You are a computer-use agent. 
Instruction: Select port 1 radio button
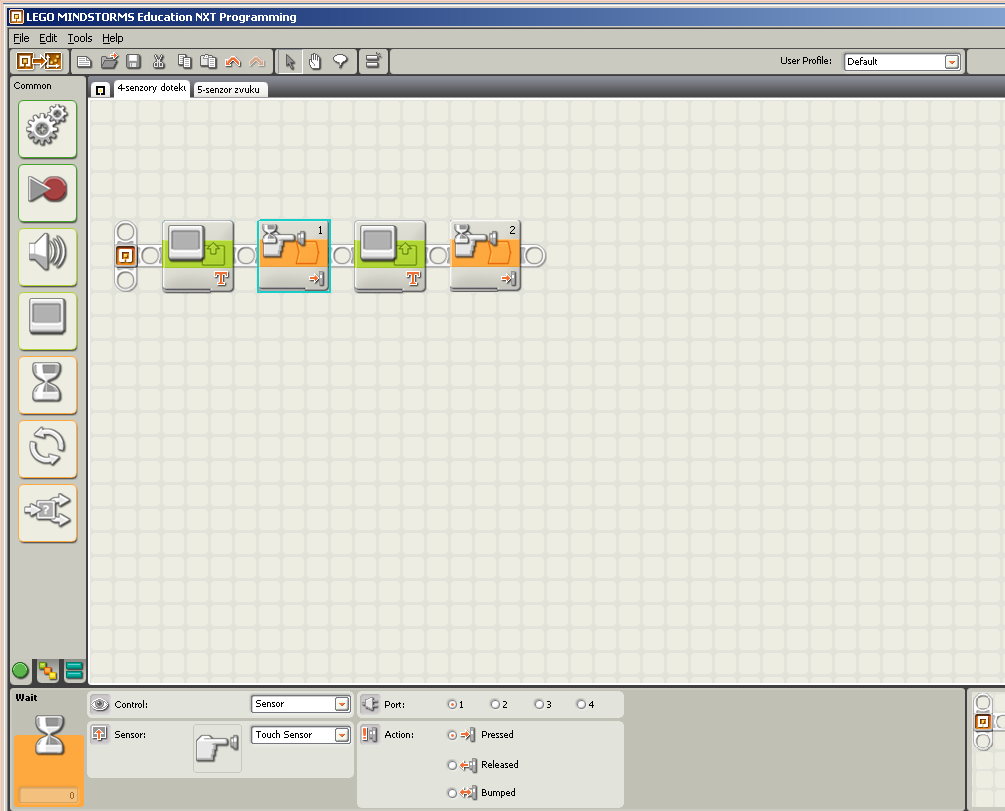pyautogui.click(x=453, y=705)
